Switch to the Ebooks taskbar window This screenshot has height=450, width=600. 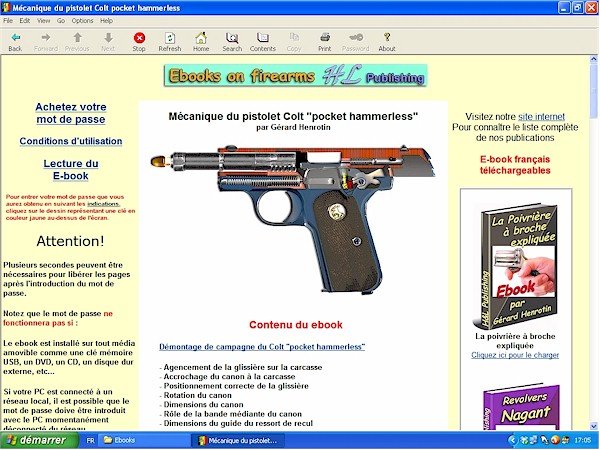coord(143,440)
